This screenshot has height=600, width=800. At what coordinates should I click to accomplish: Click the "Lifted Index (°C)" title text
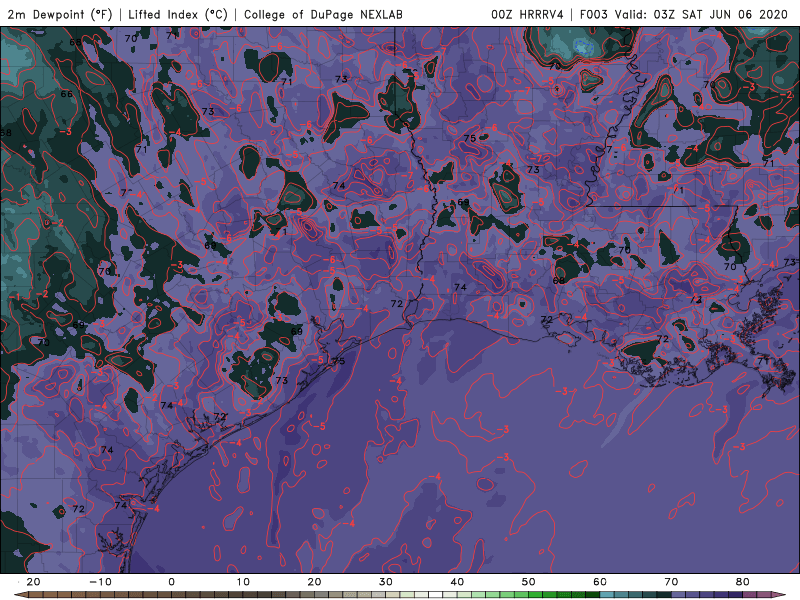click(178, 14)
